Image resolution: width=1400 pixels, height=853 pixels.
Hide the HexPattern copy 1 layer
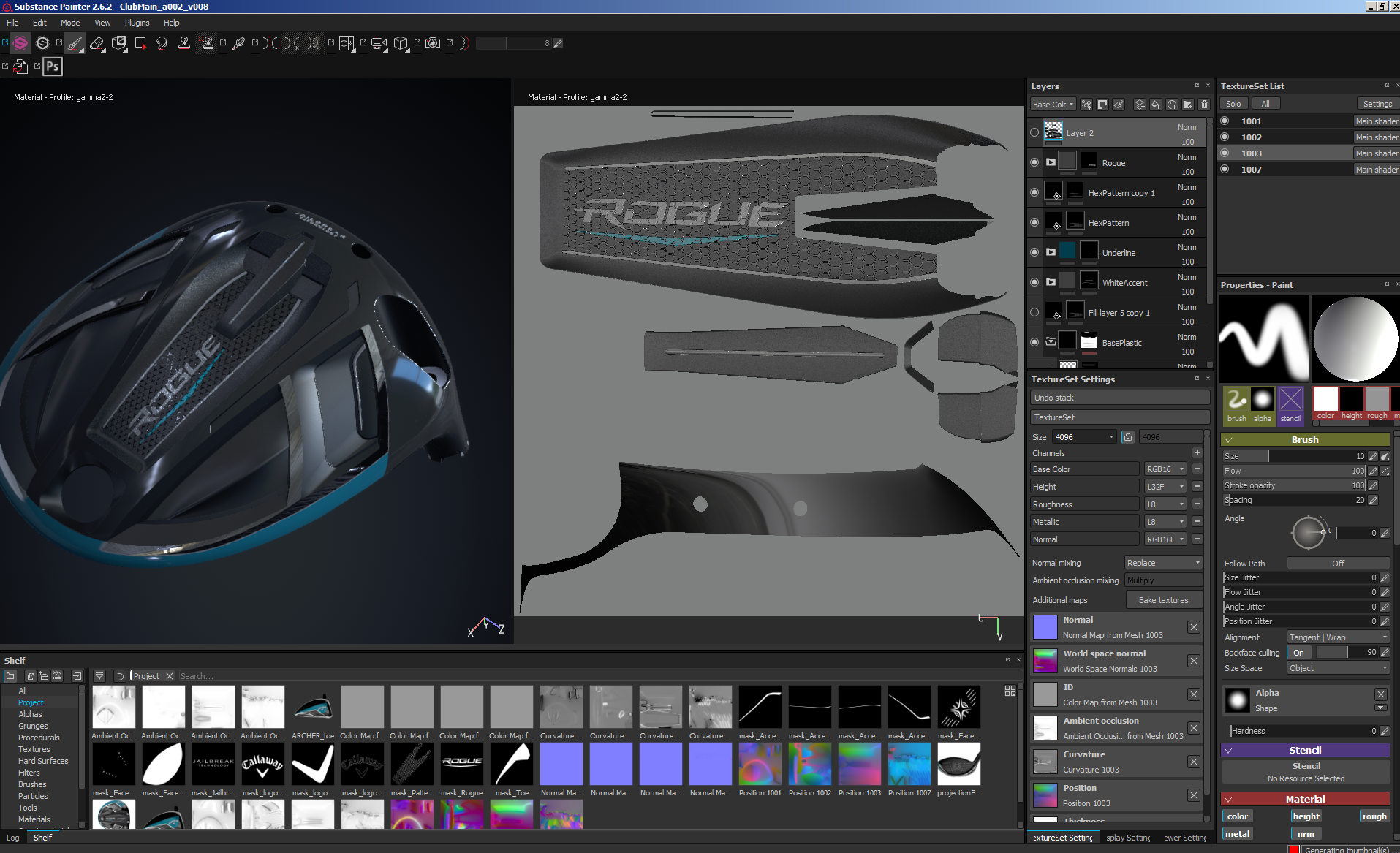[x=1034, y=192]
